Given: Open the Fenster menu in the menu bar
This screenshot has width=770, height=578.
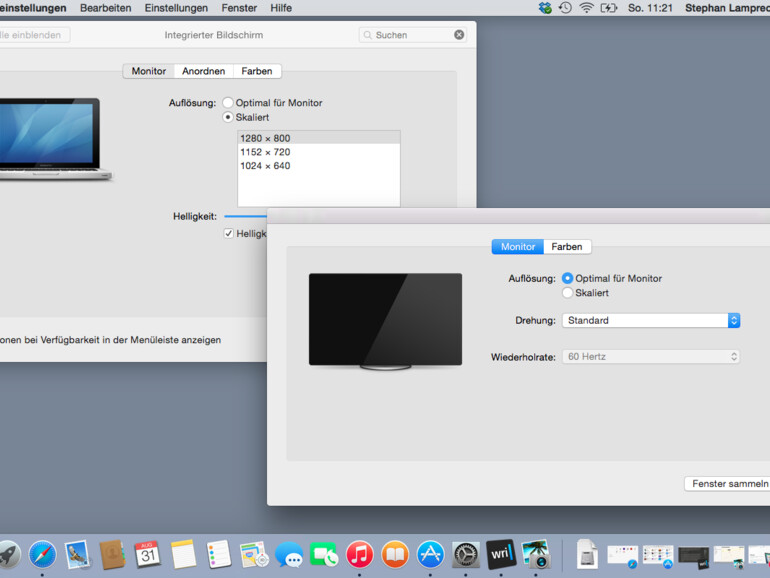Looking at the screenshot, I should tap(239, 8).
